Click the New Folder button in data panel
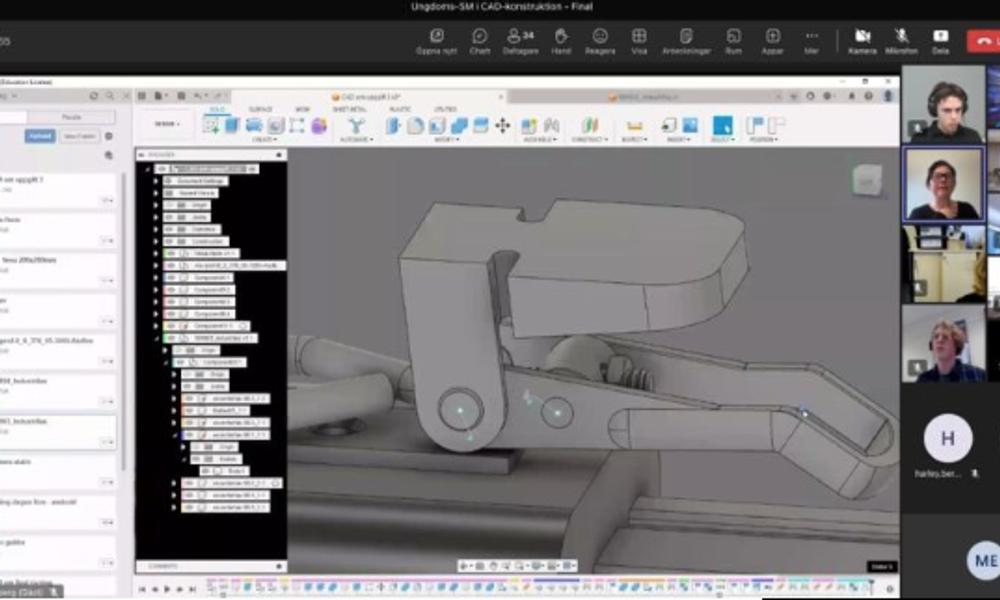Viewport: 1000px width, 600px height. pos(79,136)
